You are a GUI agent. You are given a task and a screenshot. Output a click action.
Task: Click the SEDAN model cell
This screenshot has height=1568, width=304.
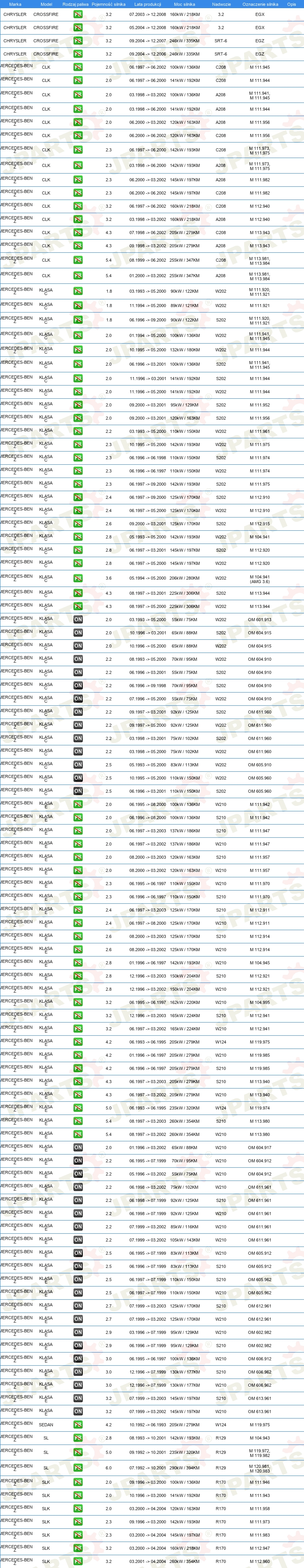pos(46,1425)
